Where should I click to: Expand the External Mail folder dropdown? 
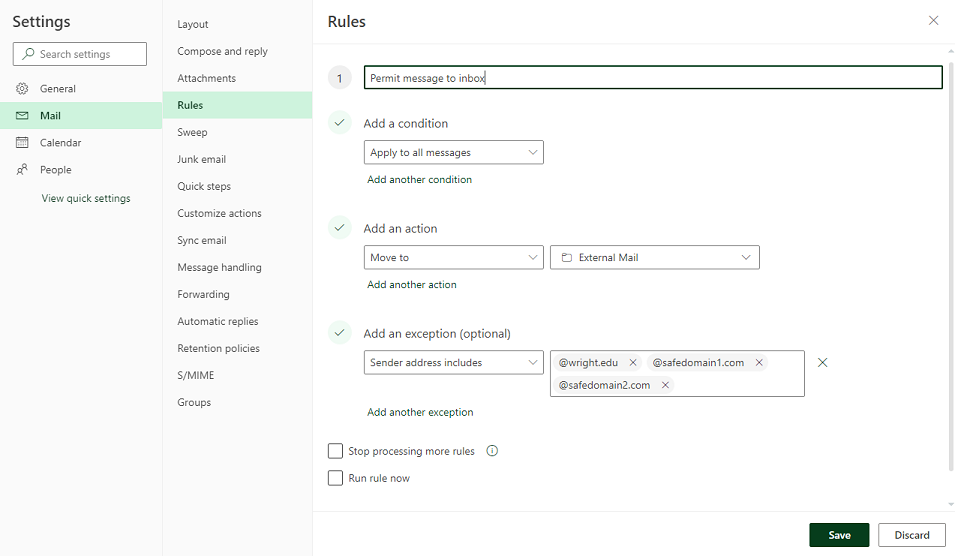coord(654,258)
